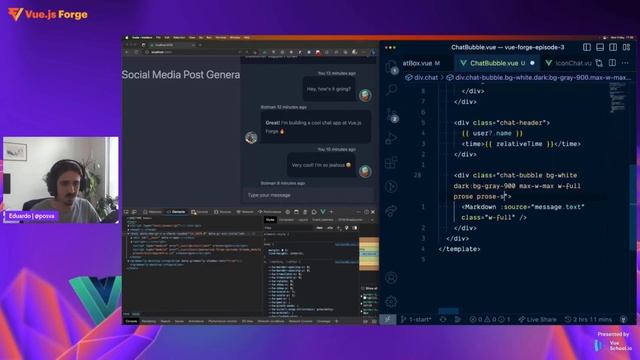Screen dimensions: 640x360
Task: Open editor More Actions ellipsis
Action: click(625, 63)
